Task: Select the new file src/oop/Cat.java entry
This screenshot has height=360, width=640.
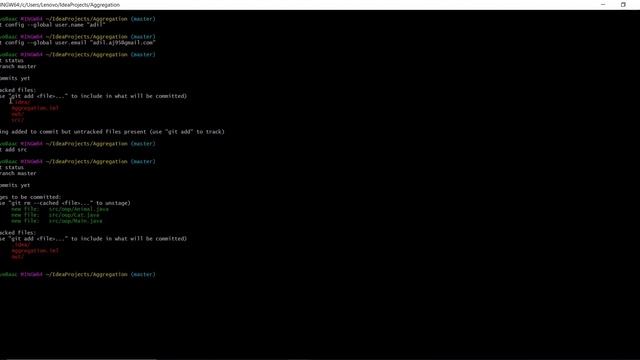Action: [55, 215]
